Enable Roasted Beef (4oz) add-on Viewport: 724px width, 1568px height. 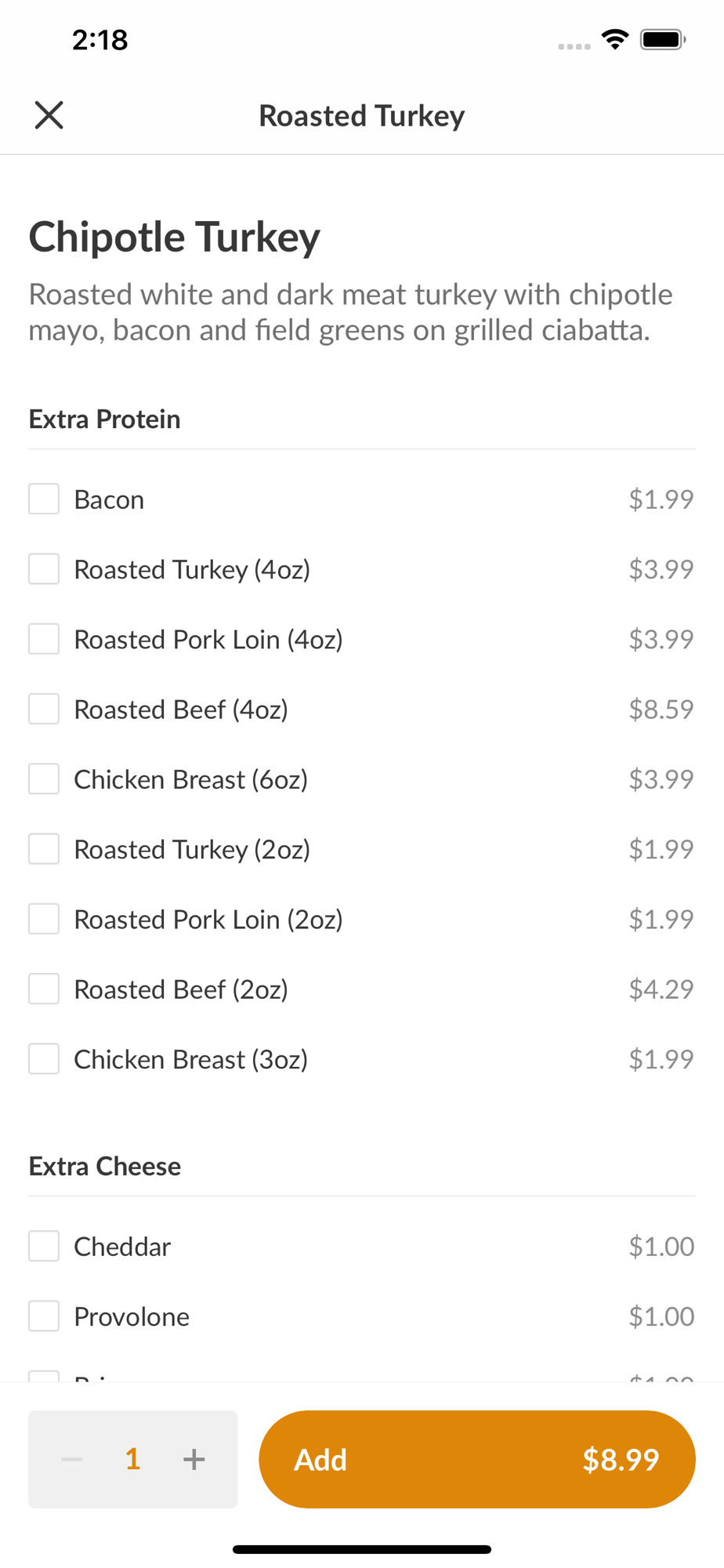[44, 709]
